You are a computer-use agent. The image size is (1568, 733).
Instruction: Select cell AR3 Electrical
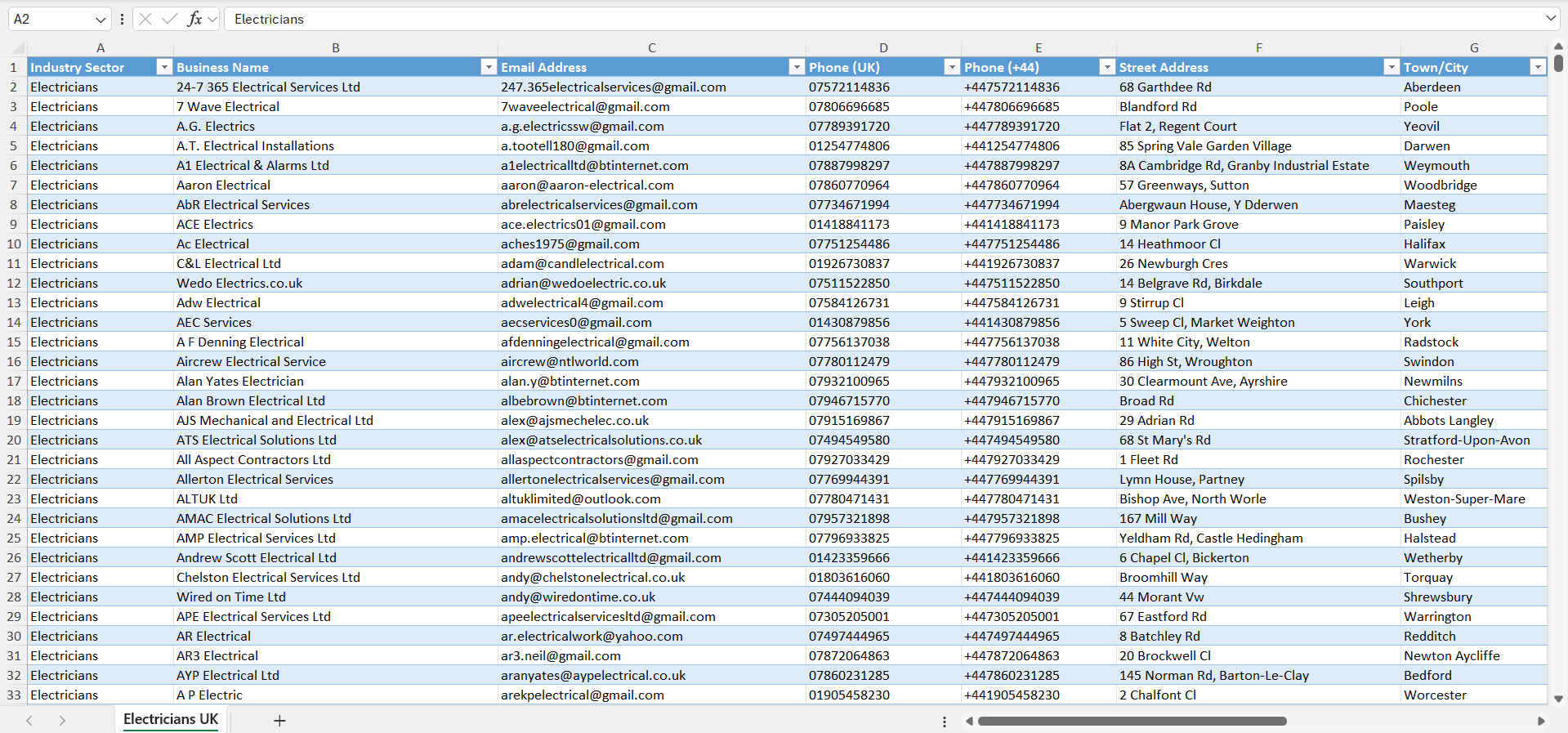coord(336,655)
